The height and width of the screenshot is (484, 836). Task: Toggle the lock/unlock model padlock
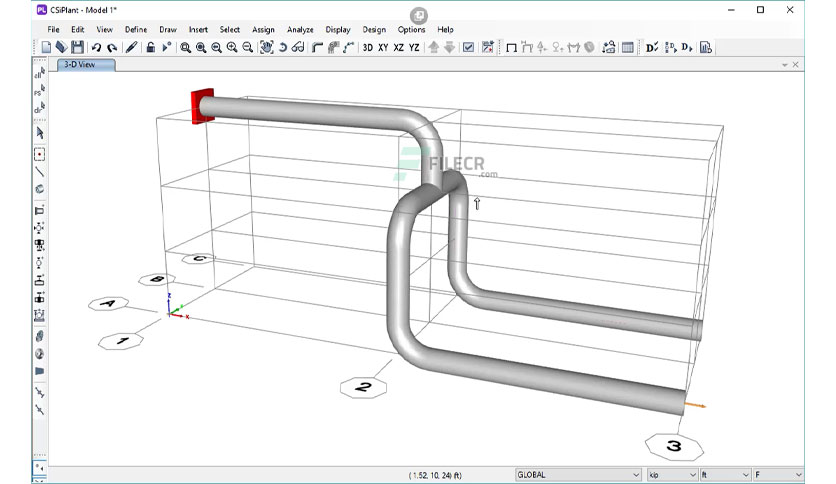pyautogui.click(x=150, y=47)
